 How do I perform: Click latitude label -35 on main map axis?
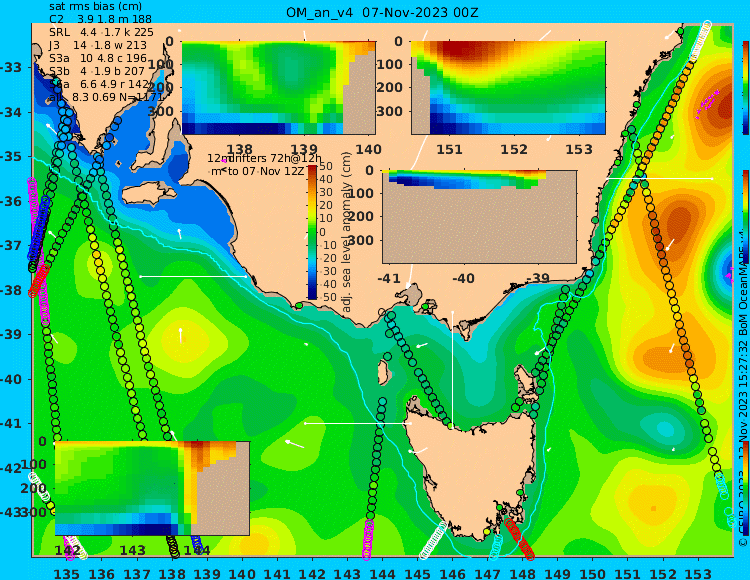(x=11, y=157)
